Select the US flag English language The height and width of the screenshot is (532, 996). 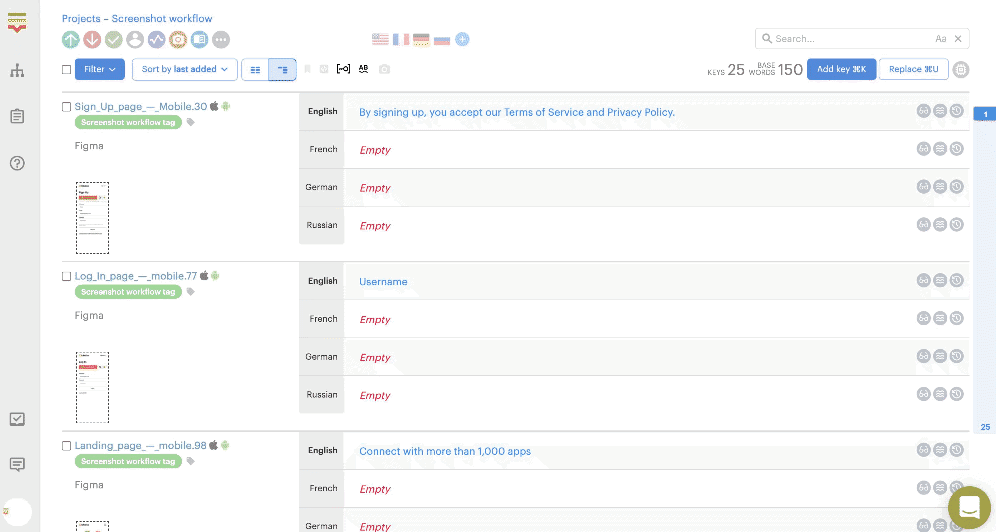[x=380, y=39]
